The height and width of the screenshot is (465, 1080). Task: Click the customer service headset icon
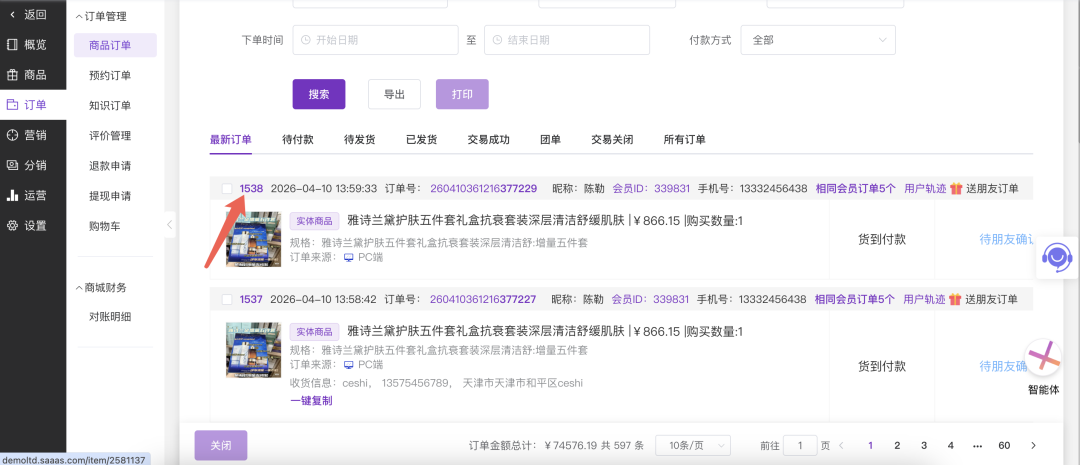pyautogui.click(x=1056, y=258)
